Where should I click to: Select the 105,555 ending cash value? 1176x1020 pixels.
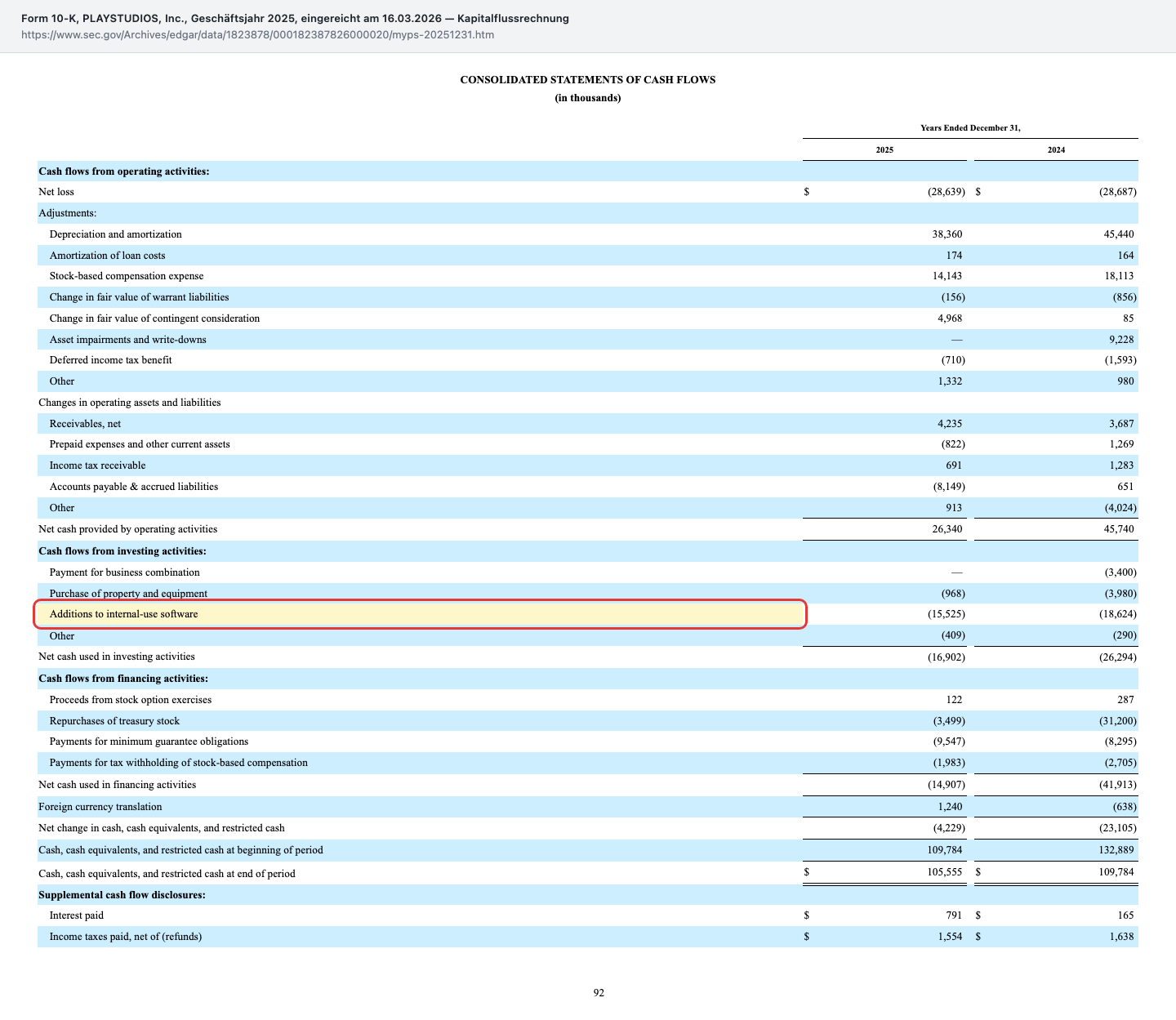point(945,872)
